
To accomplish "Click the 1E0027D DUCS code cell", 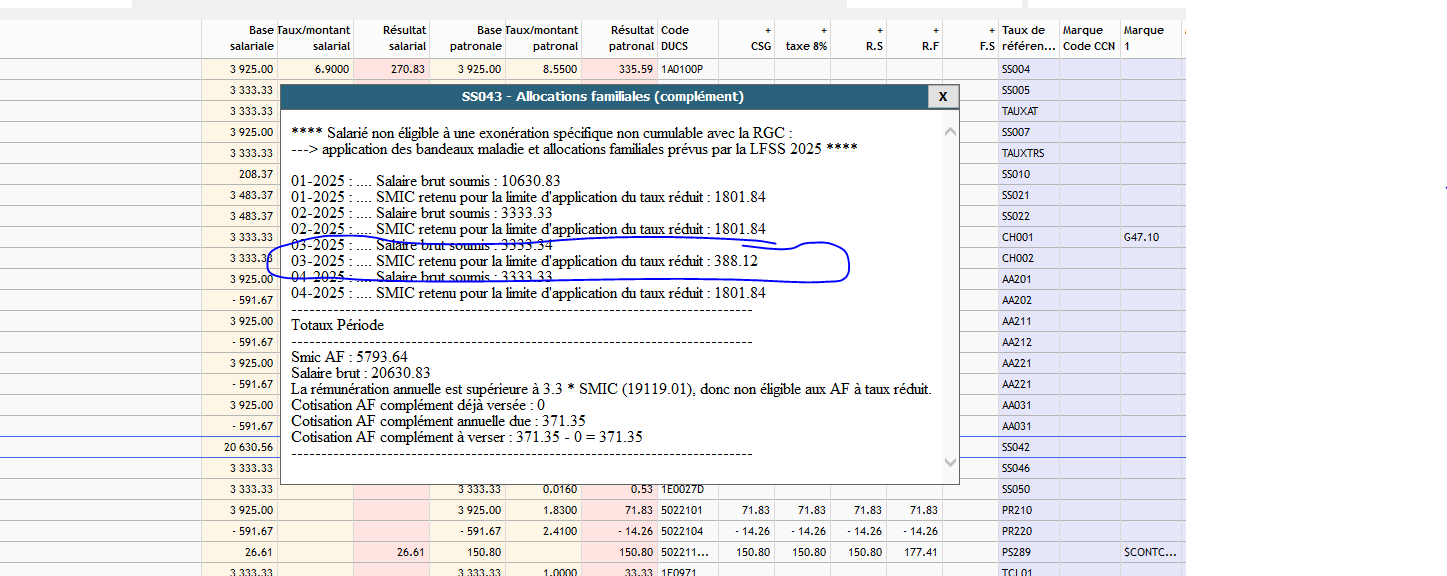I will [x=688, y=489].
